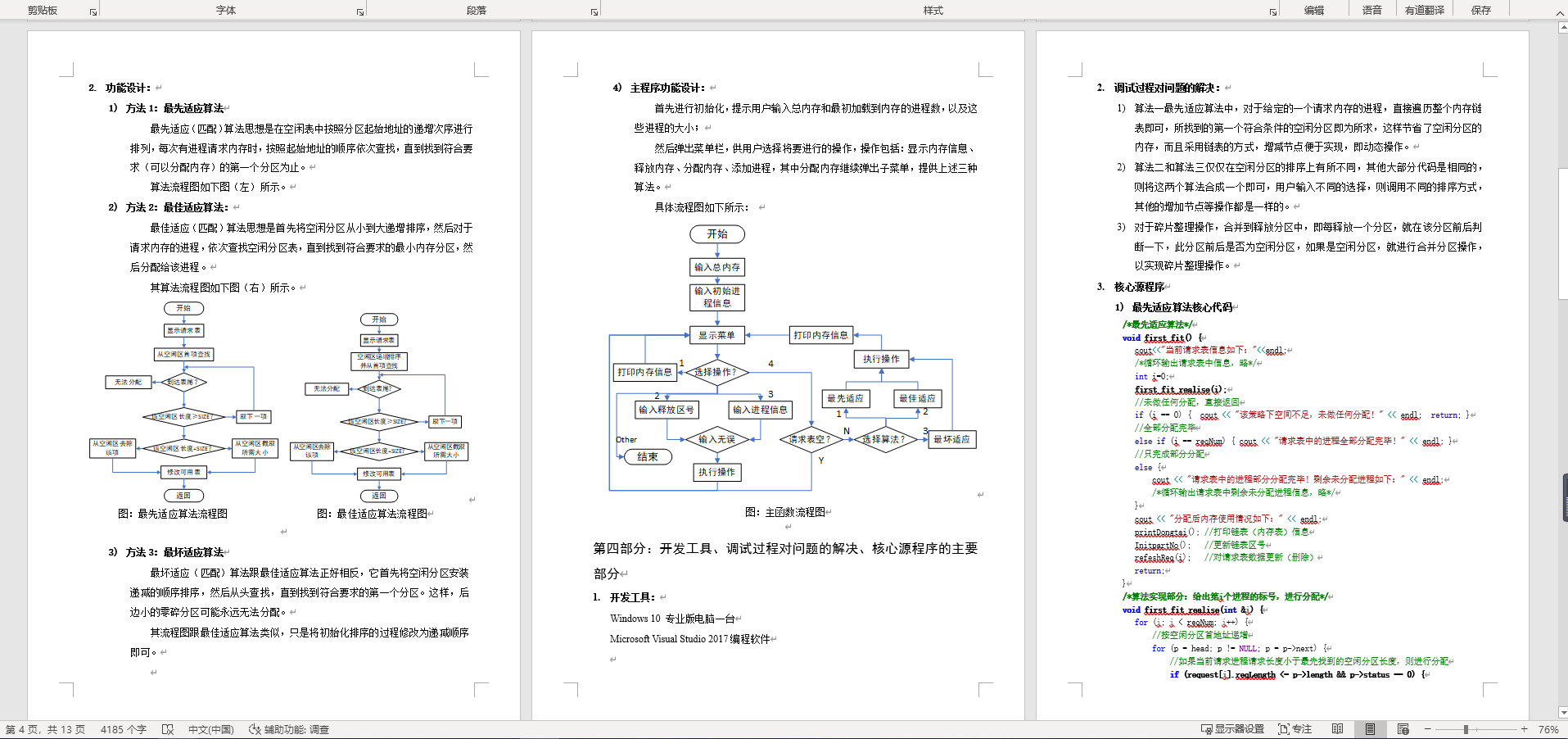Click the heading 核心源程序
Screen dimensions: 1568x739
1139,287
